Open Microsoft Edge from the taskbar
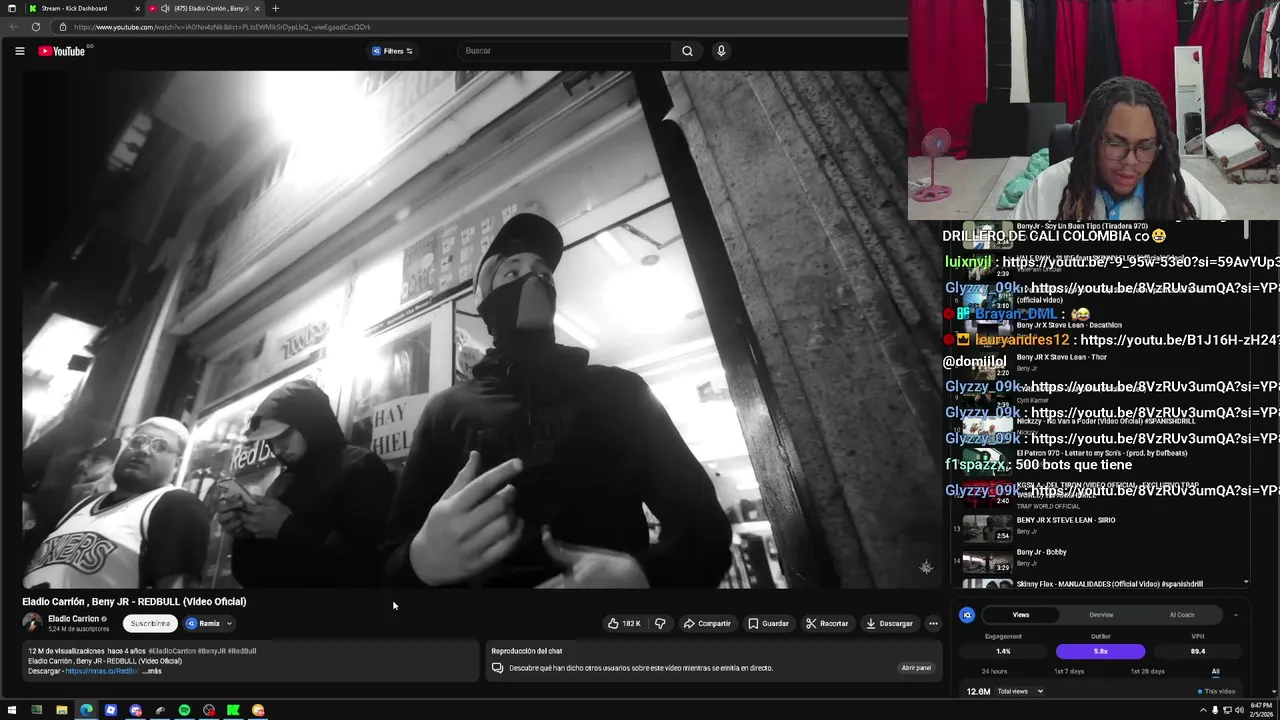 [x=86, y=710]
